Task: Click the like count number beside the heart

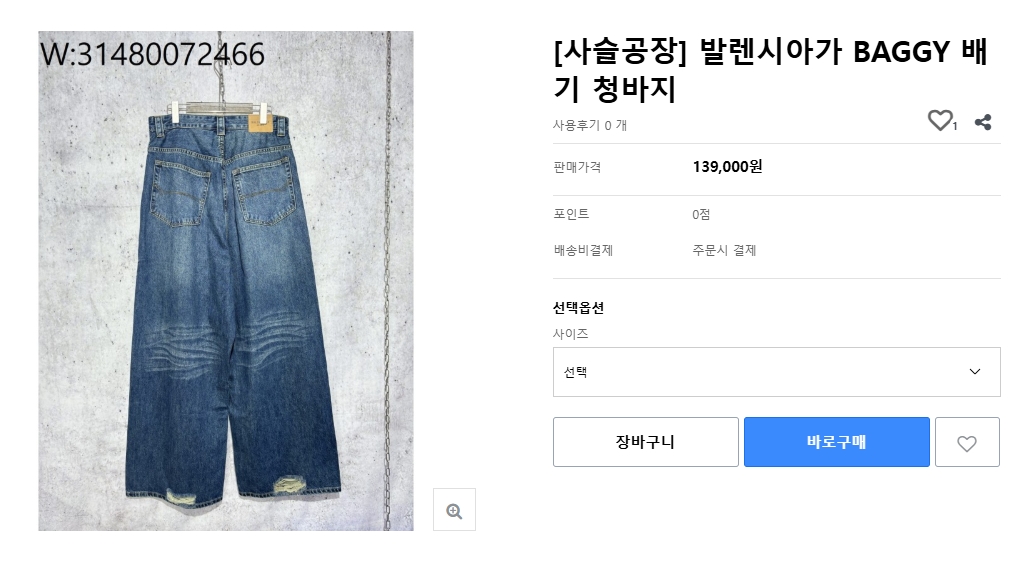Action: coord(954,126)
